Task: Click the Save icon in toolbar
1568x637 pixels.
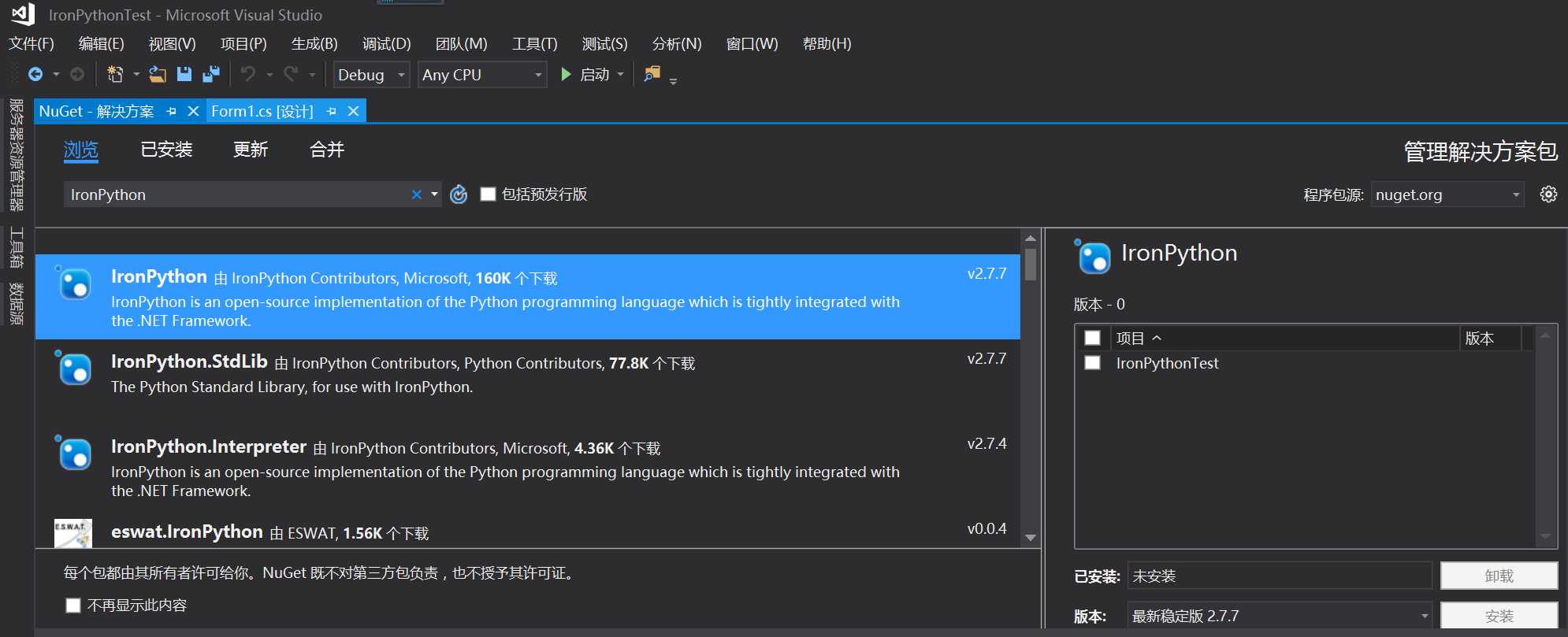Action: point(184,74)
